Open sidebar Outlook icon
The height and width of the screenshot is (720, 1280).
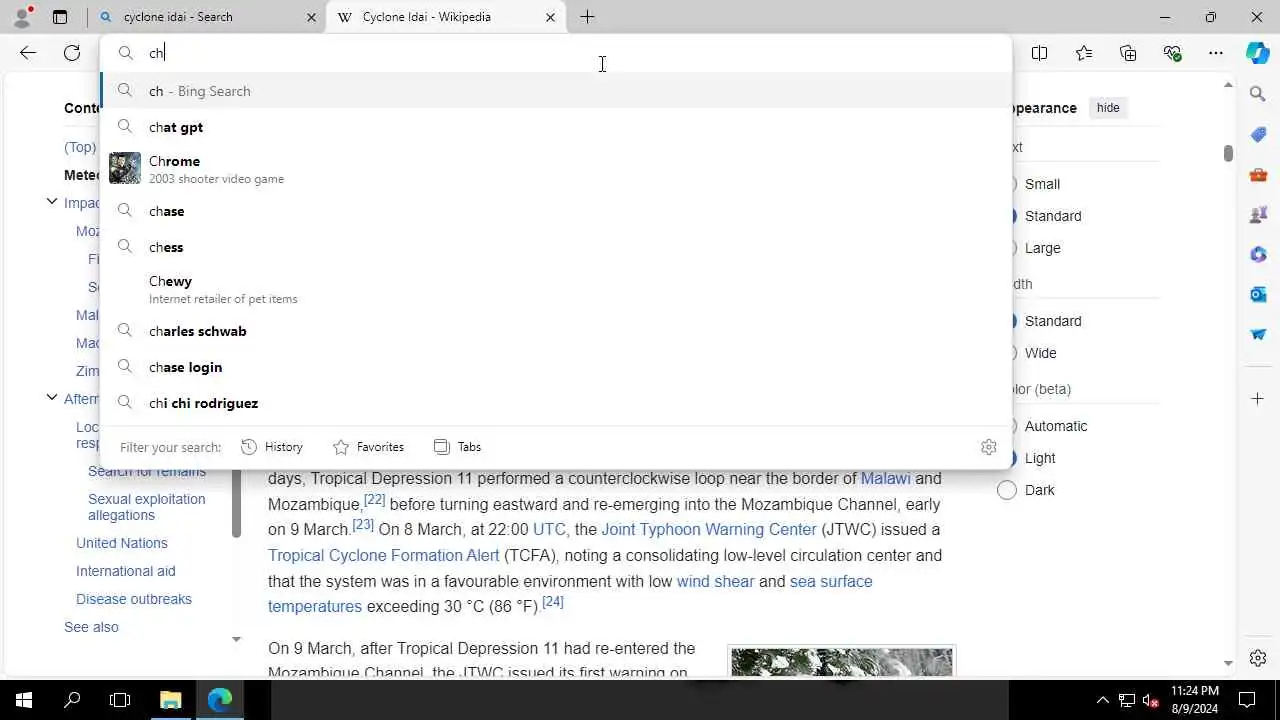[x=1258, y=295]
